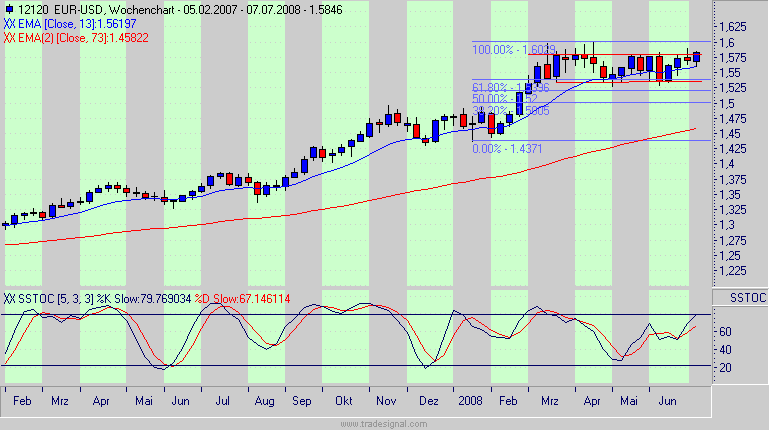The image size is (769, 430).
Task: Click price axis value 1,45
Action: click(x=730, y=133)
